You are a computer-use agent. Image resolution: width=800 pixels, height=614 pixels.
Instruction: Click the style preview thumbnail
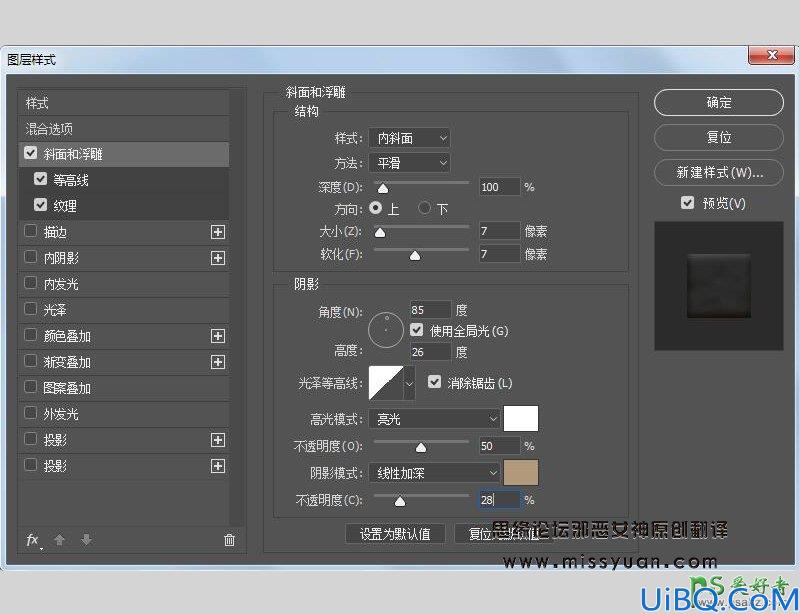pos(718,286)
